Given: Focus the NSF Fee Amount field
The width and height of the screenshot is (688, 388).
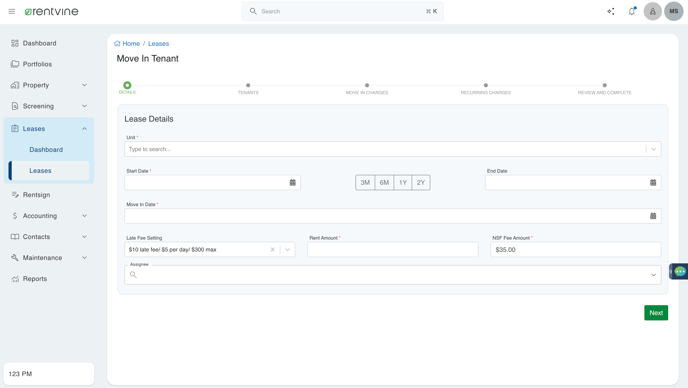Looking at the screenshot, I should pyautogui.click(x=576, y=249).
